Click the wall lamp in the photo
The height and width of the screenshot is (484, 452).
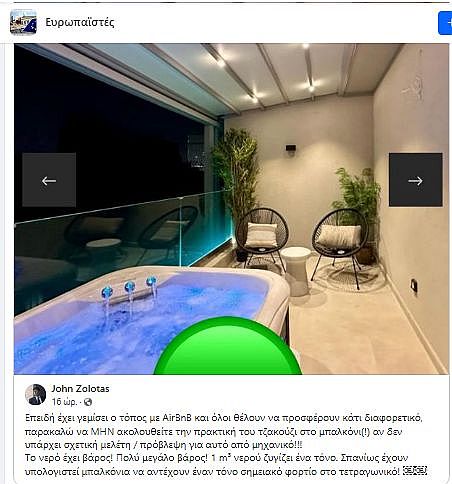290,149
